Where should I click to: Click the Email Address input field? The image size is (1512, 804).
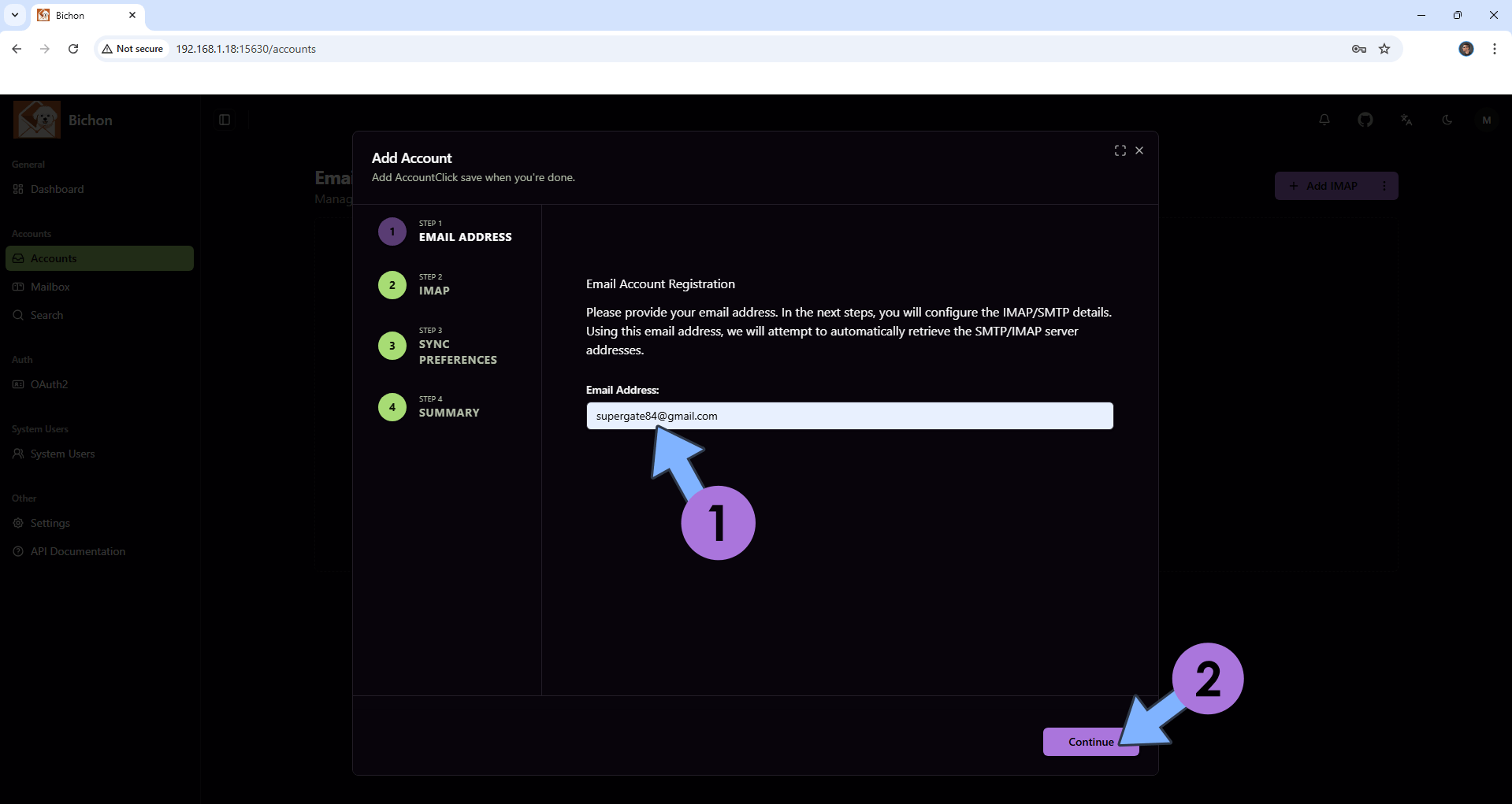click(849, 416)
